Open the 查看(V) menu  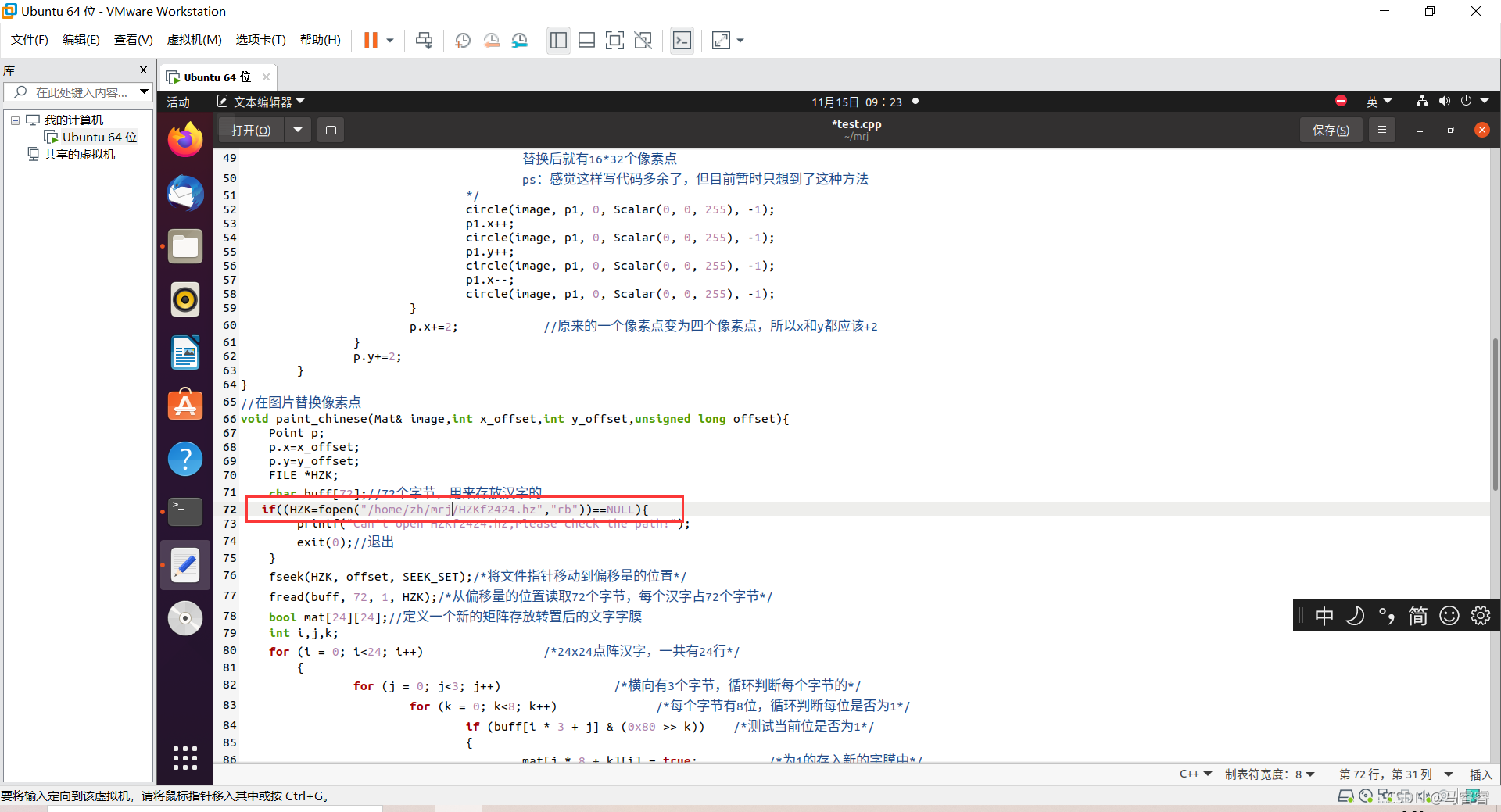tap(133, 40)
